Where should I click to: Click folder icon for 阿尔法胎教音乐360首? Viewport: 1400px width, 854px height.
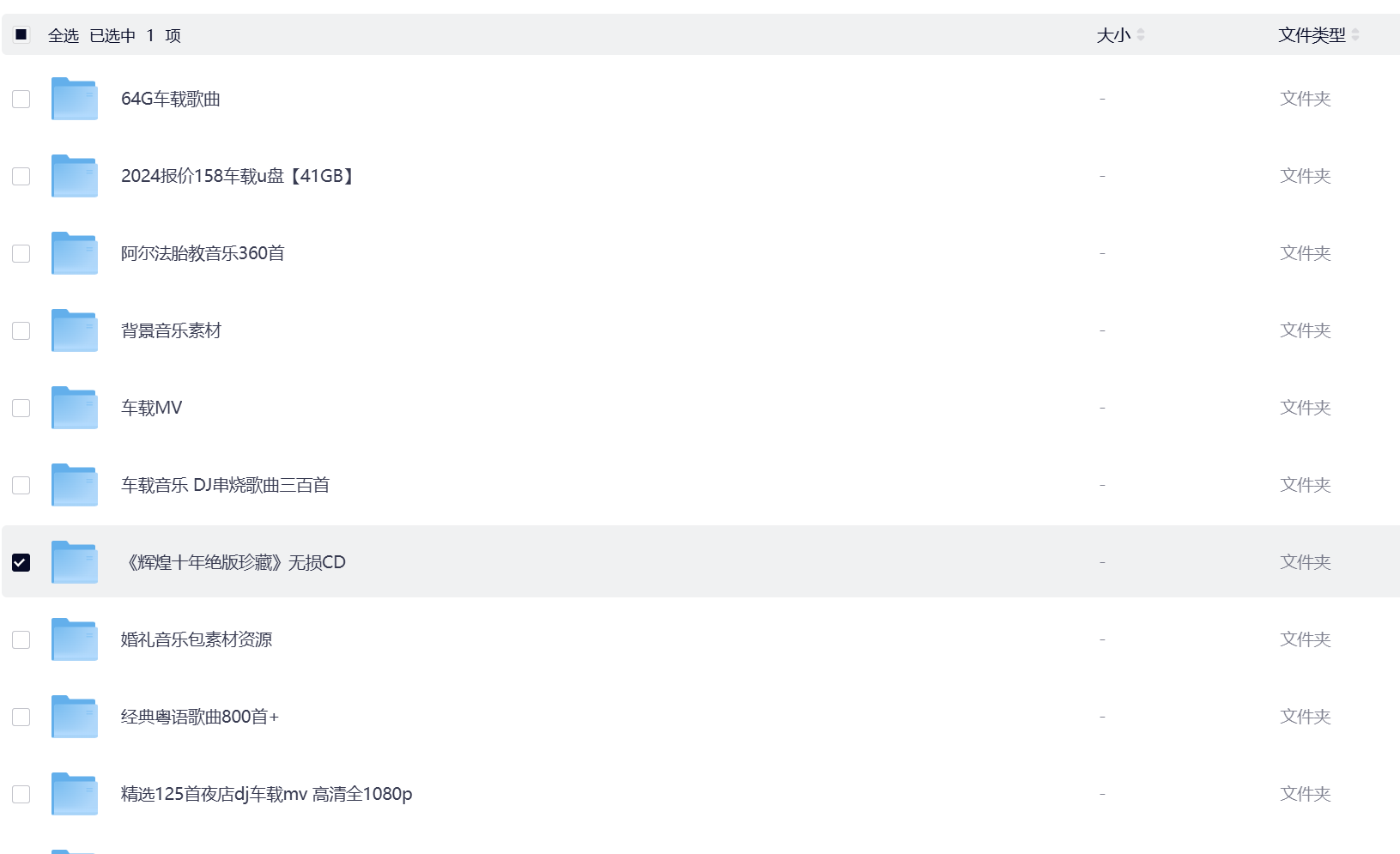tap(74, 253)
